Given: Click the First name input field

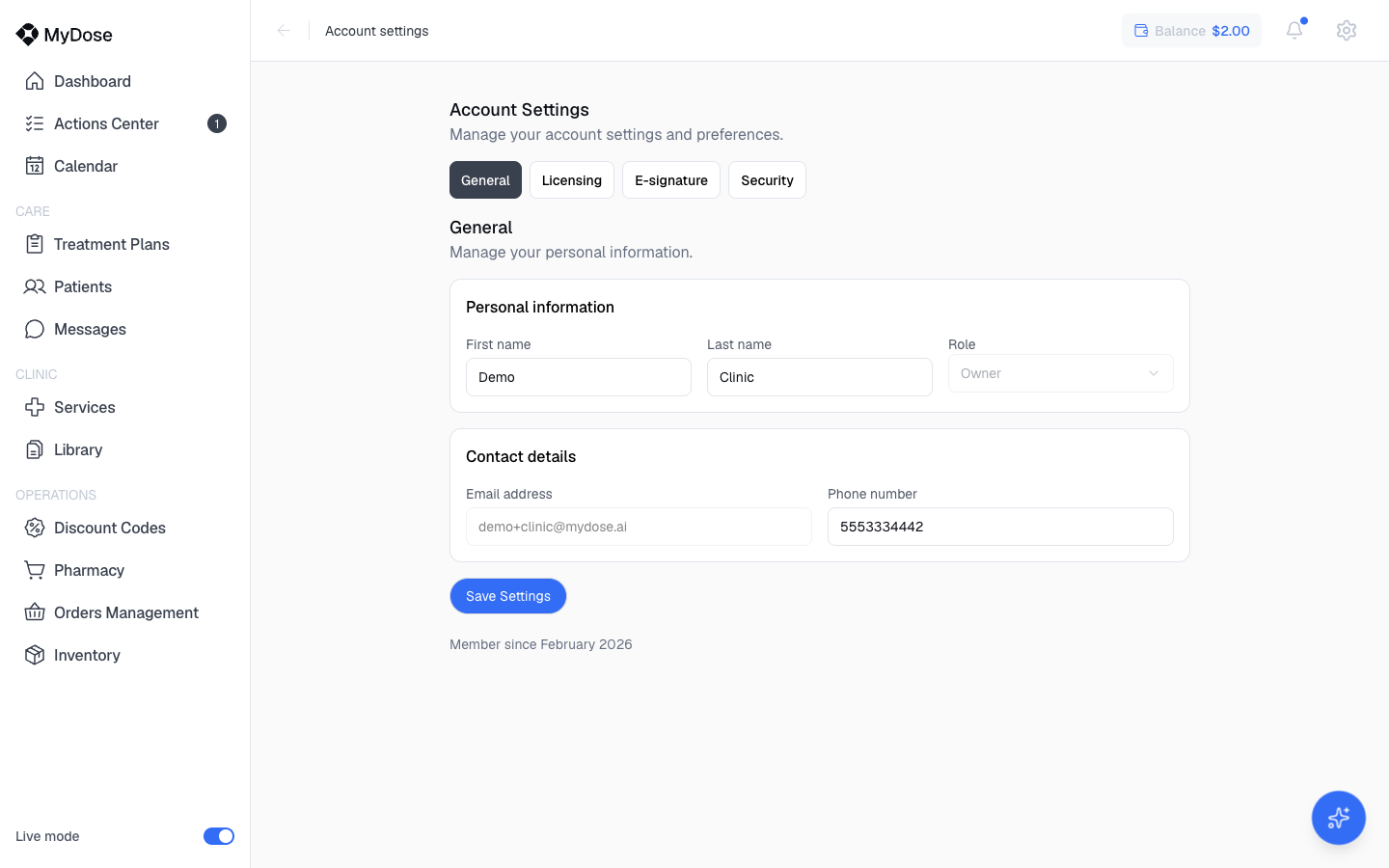Looking at the screenshot, I should [x=579, y=377].
